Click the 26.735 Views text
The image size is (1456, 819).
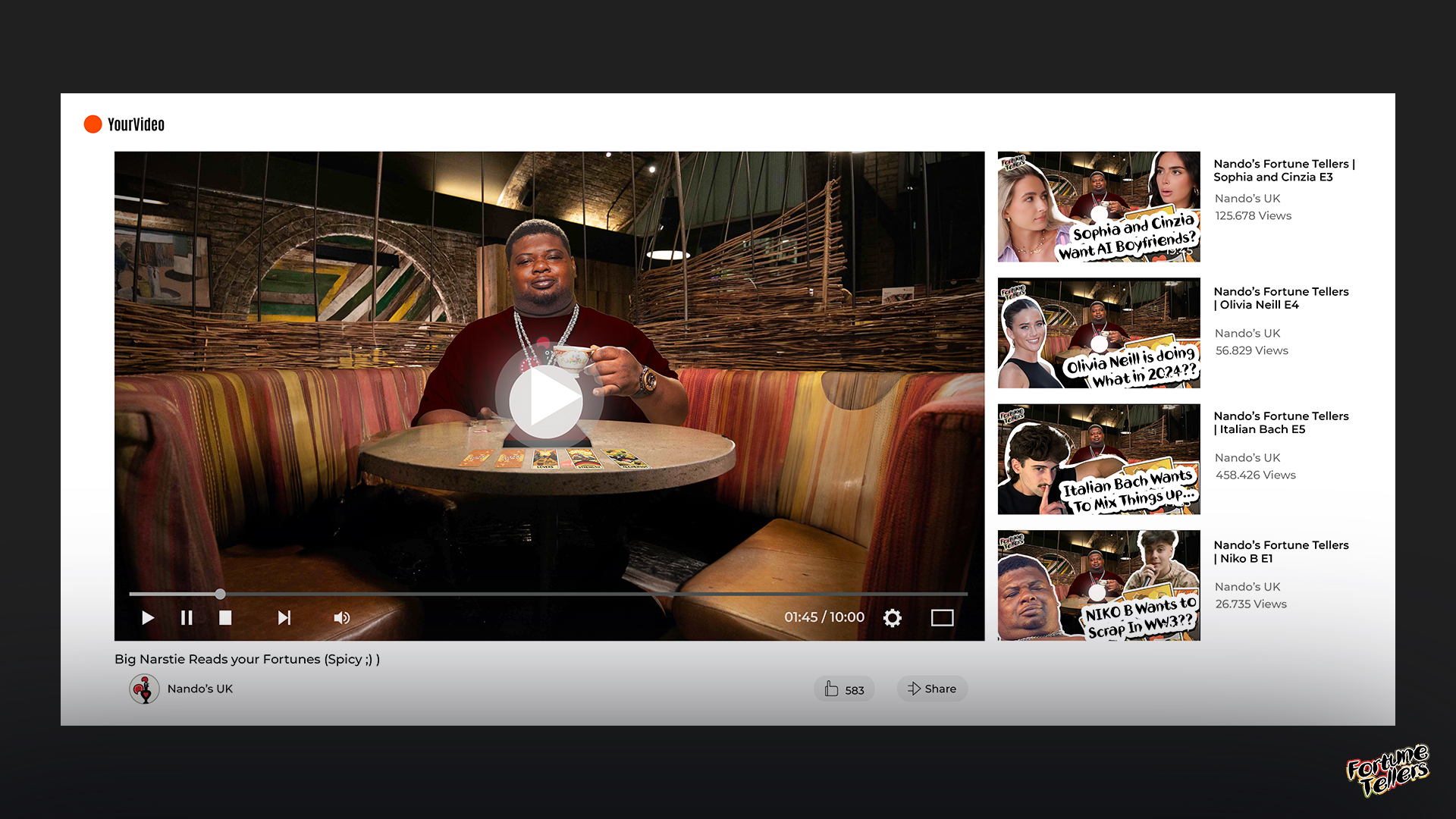[1251, 604]
